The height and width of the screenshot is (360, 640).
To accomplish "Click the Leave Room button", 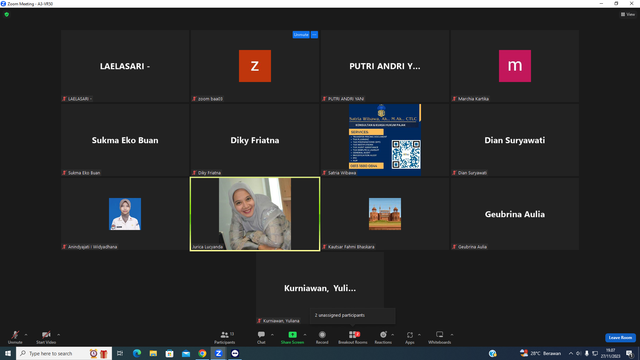I will (x=620, y=338).
